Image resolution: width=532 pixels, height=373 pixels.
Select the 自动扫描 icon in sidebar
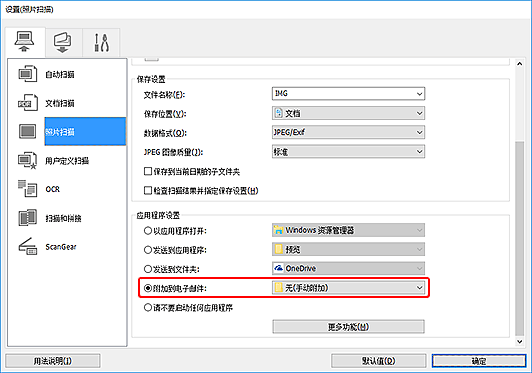coord(27,74)
